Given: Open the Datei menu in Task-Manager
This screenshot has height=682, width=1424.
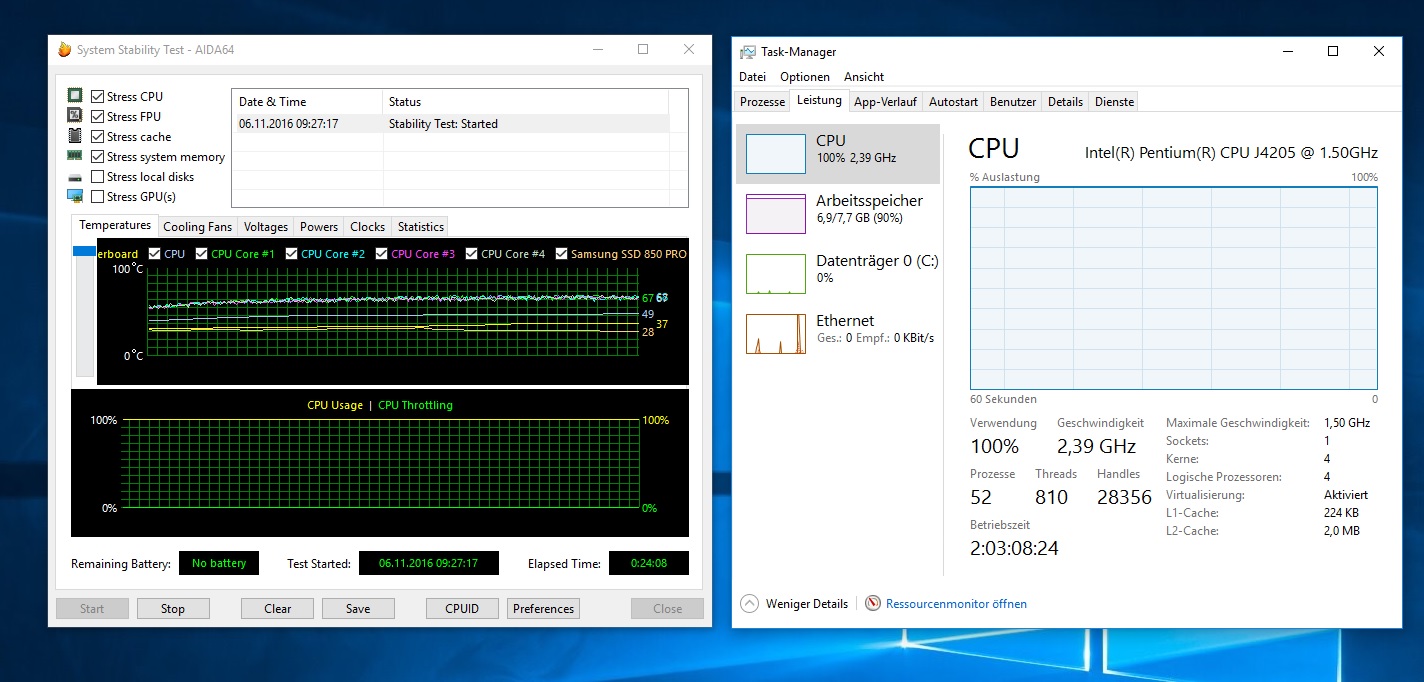Looking at the screenshot, I should pyautogui.click(x=752, y=77).
